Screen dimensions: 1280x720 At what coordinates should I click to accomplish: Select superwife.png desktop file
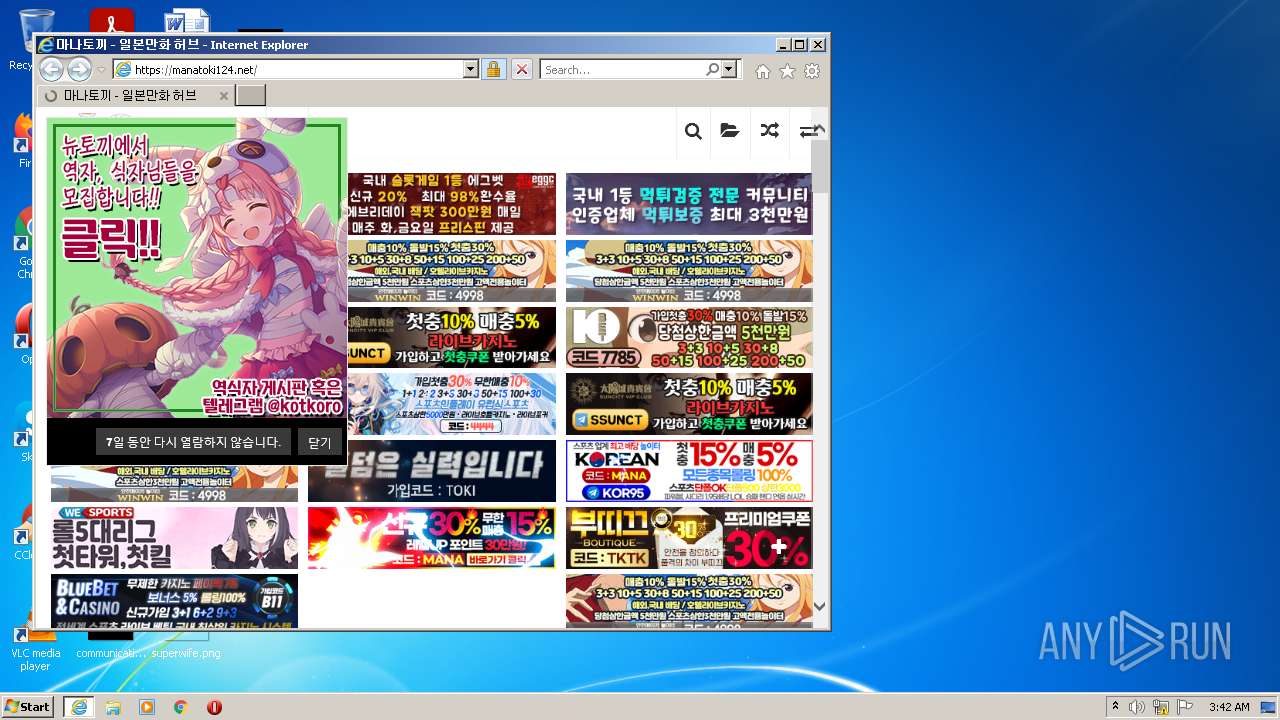click(x=186, y=653)
